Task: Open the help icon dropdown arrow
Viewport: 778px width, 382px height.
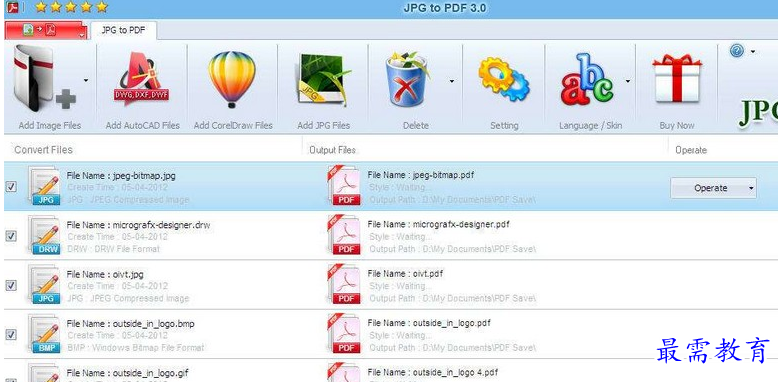Action: point(753,51)
